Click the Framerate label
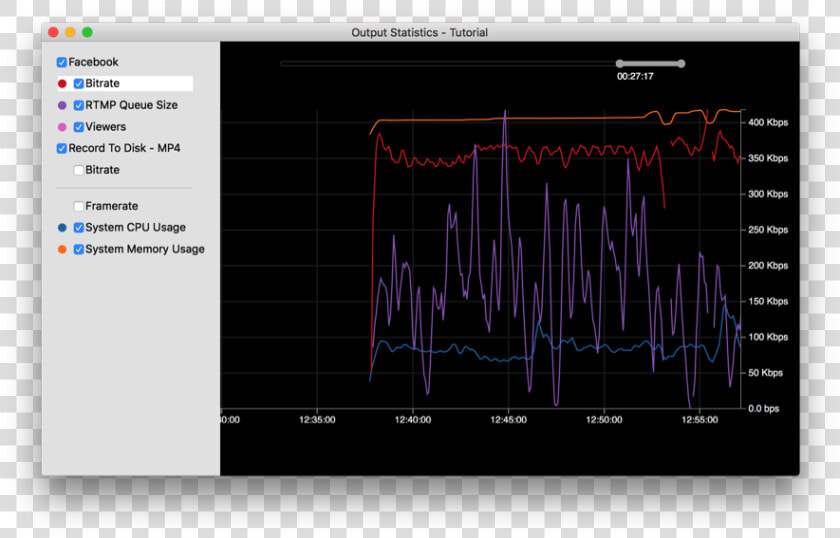This screenshot has height=538, width=840. pyautogui.click(x=111, y=206)
